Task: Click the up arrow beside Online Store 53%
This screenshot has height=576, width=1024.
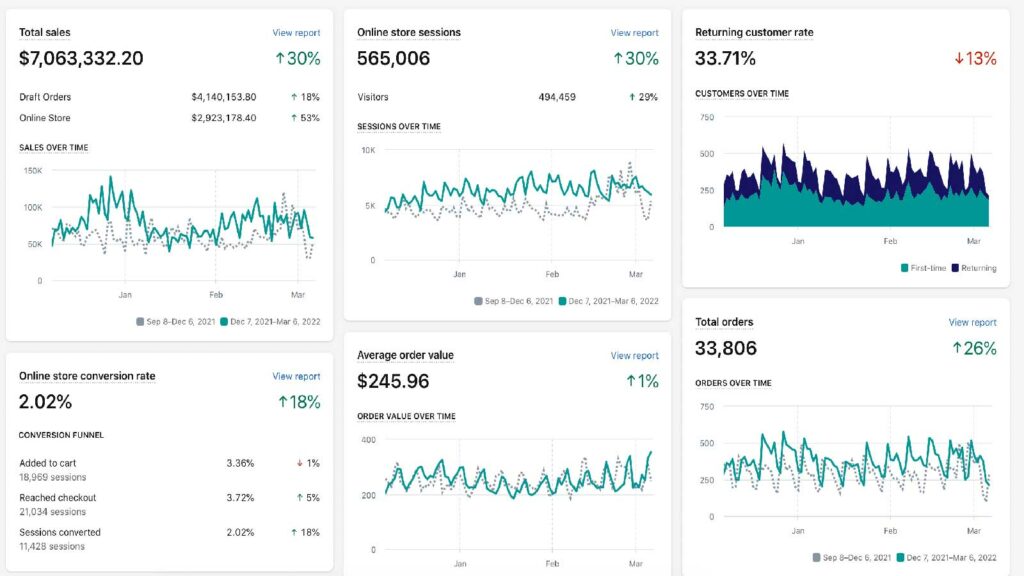Action: click(x=294, y=118)
